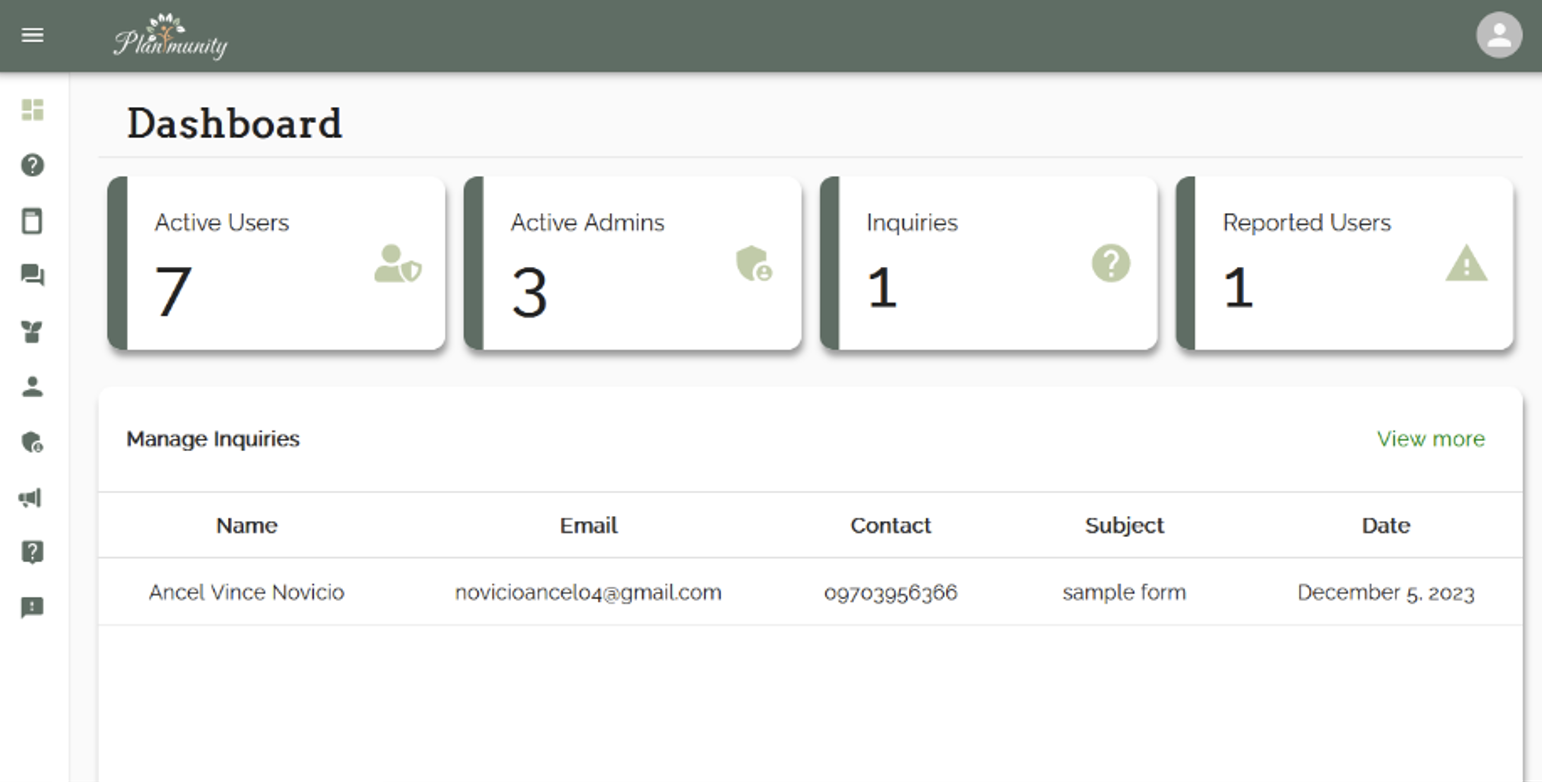1542x782 pixels.
Task: Click the calendar sidebar icon
Action: (33, 221)
